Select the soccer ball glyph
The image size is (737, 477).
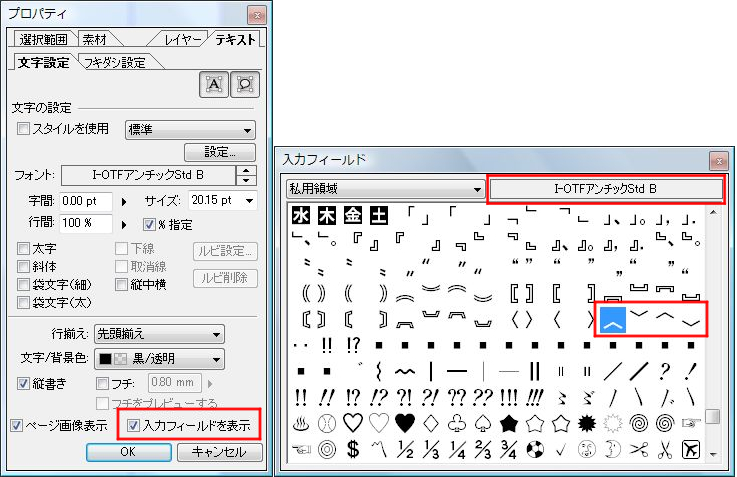pos(535,449)
